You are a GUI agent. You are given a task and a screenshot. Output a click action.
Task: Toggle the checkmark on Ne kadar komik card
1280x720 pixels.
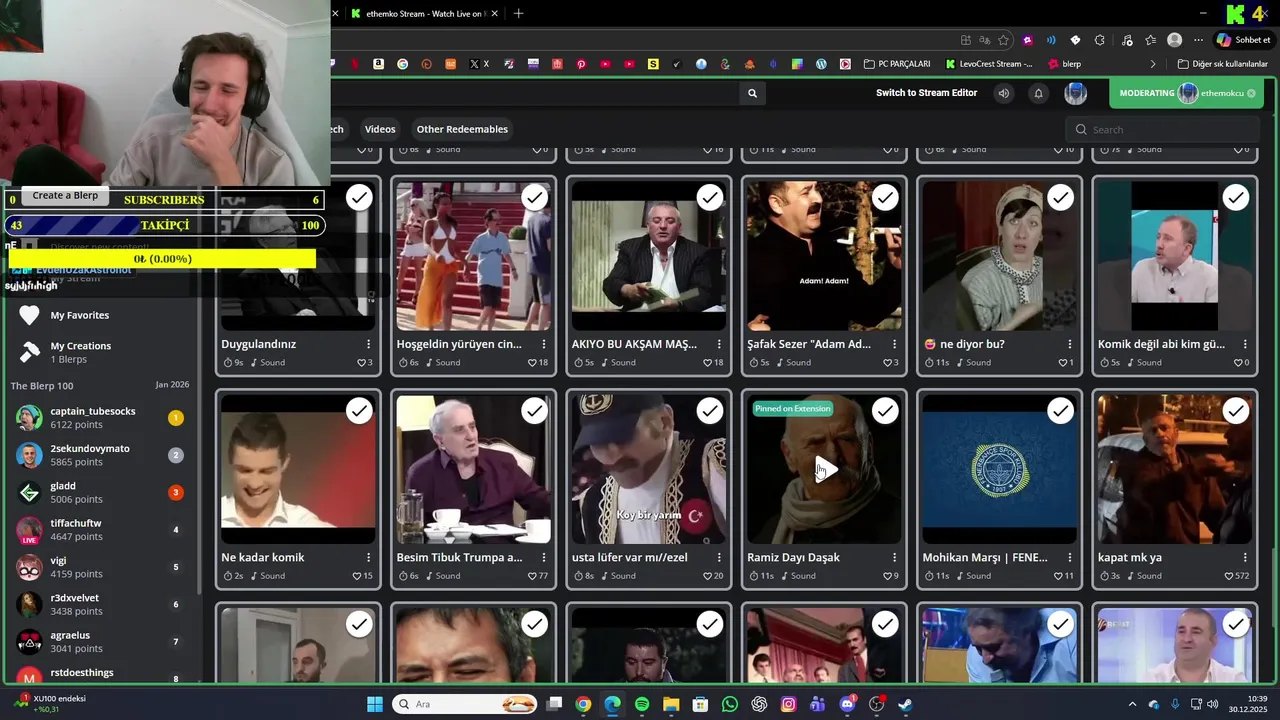click(359, 411)
